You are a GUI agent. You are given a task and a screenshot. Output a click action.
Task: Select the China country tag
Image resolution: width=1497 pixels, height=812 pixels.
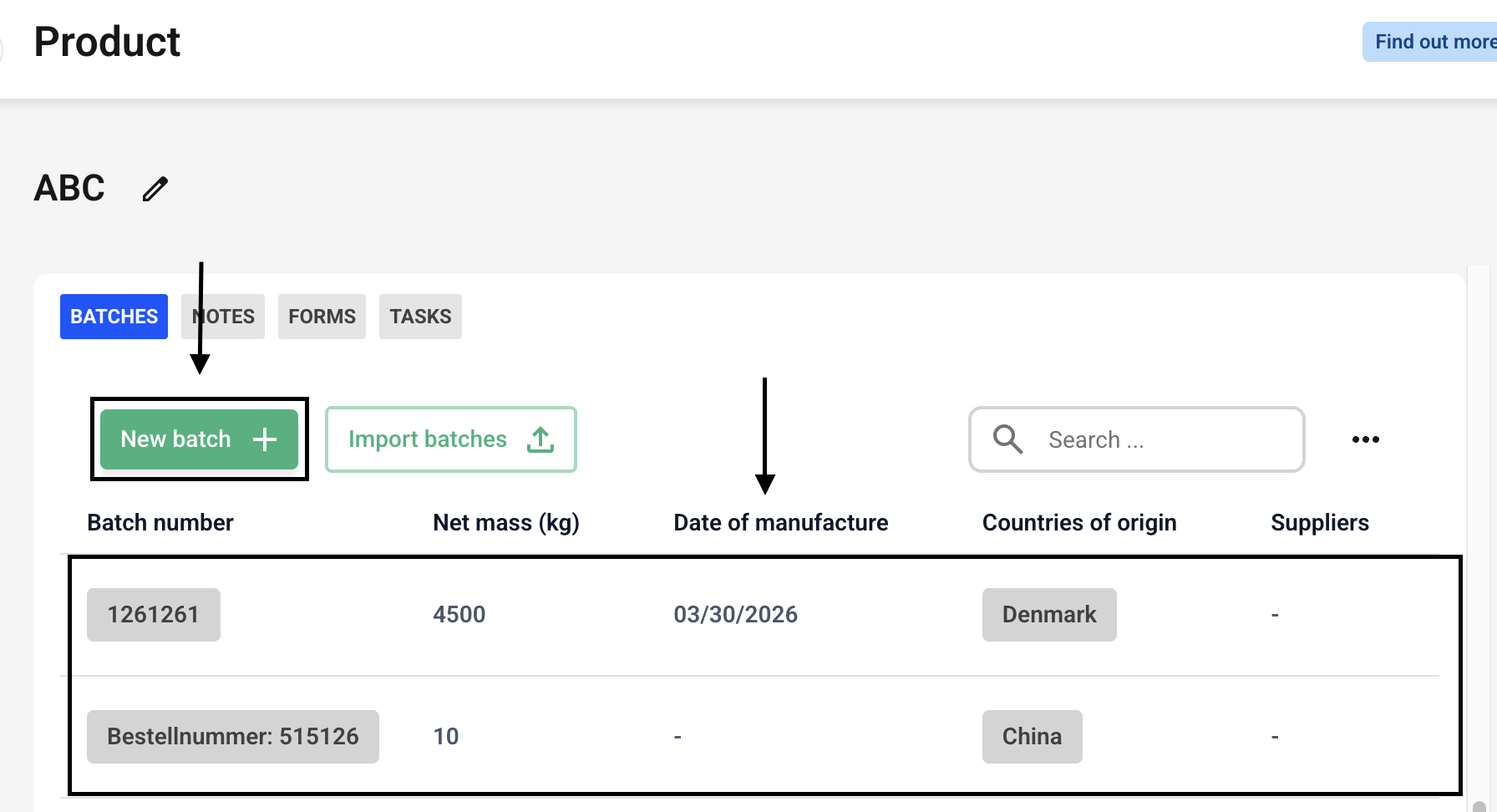[1032, 737]
